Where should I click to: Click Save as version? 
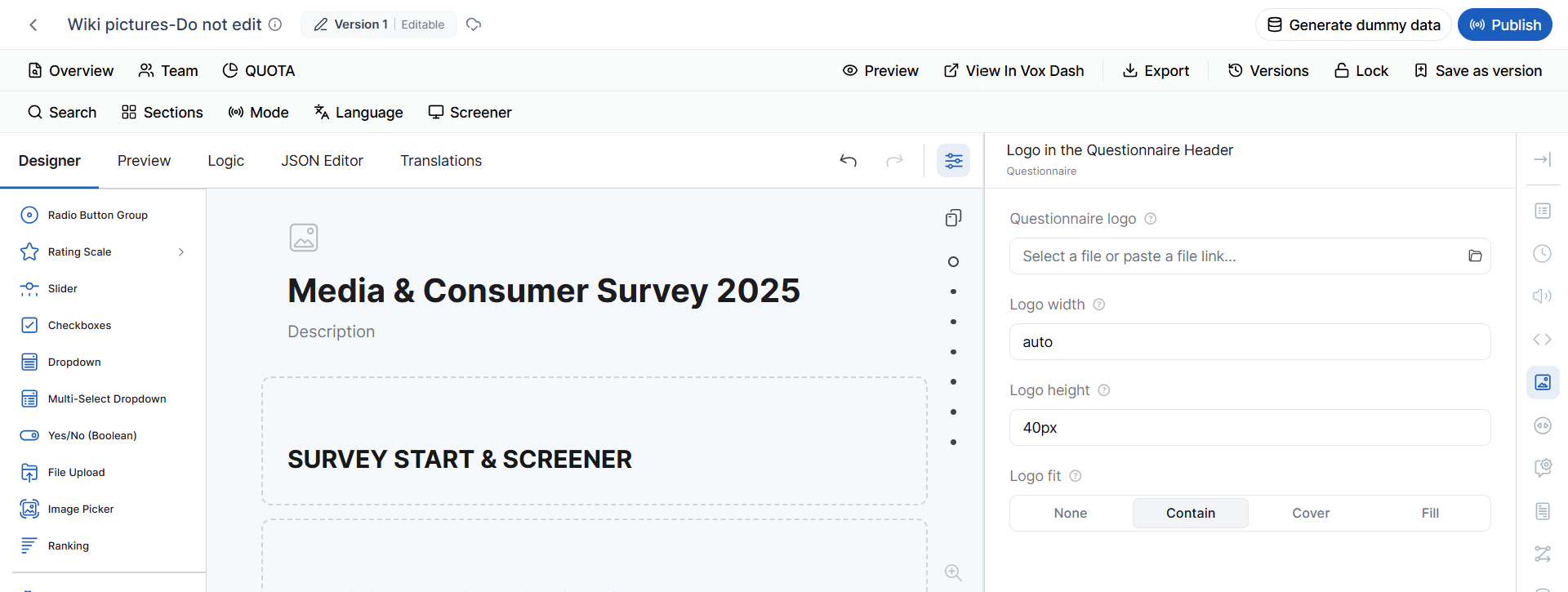[1478, 71]
